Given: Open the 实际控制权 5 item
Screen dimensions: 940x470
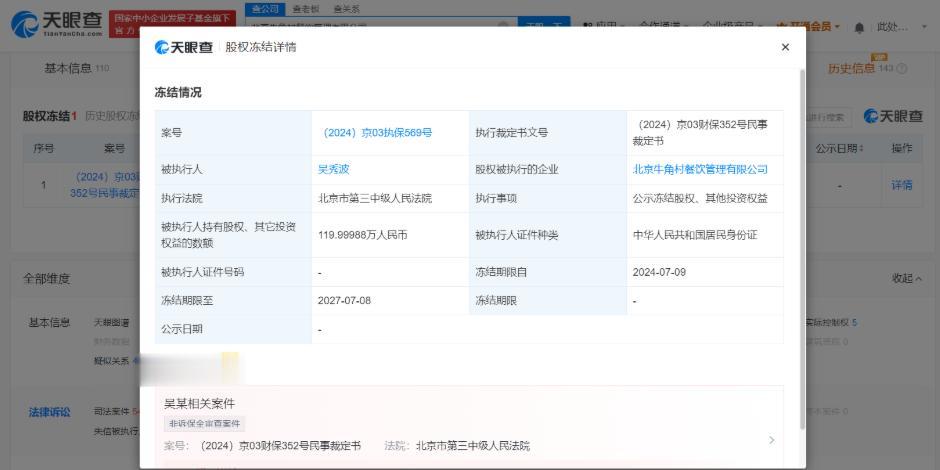Looking at the screenshot, I should click(x=831, y=323).
